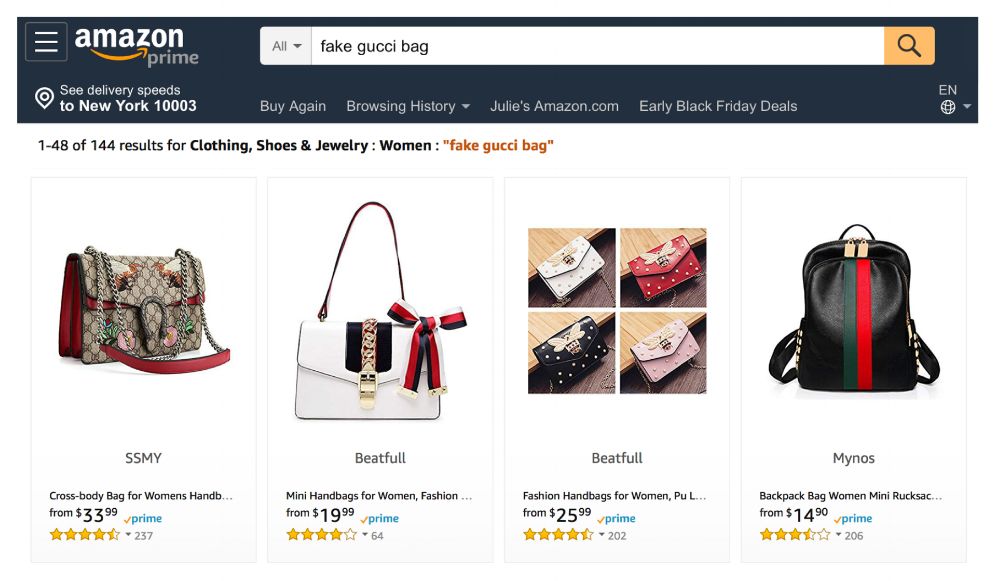1000x581 pixels.
Task: Click the star rating of Mynos backpack
Action: pos(794,535)
